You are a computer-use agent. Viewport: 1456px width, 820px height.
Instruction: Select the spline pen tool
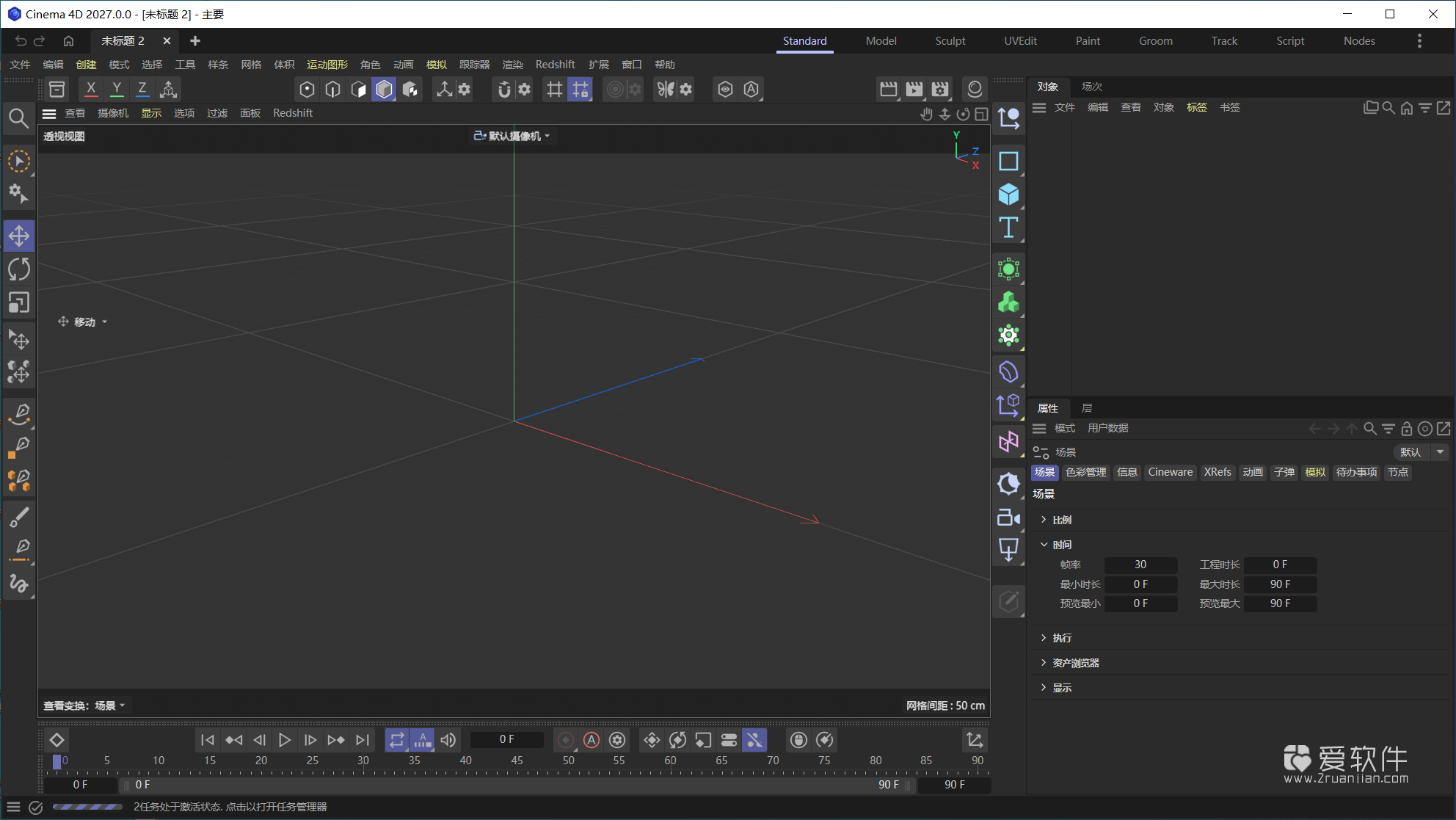click(19, 414)
